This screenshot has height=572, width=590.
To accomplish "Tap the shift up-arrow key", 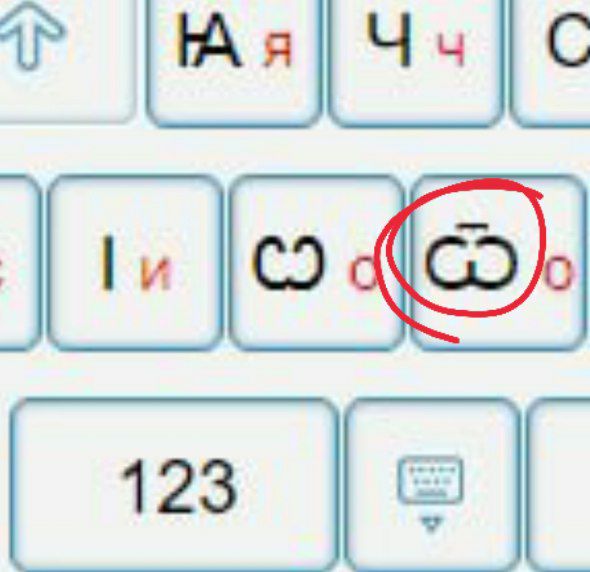I will point(64,60).
